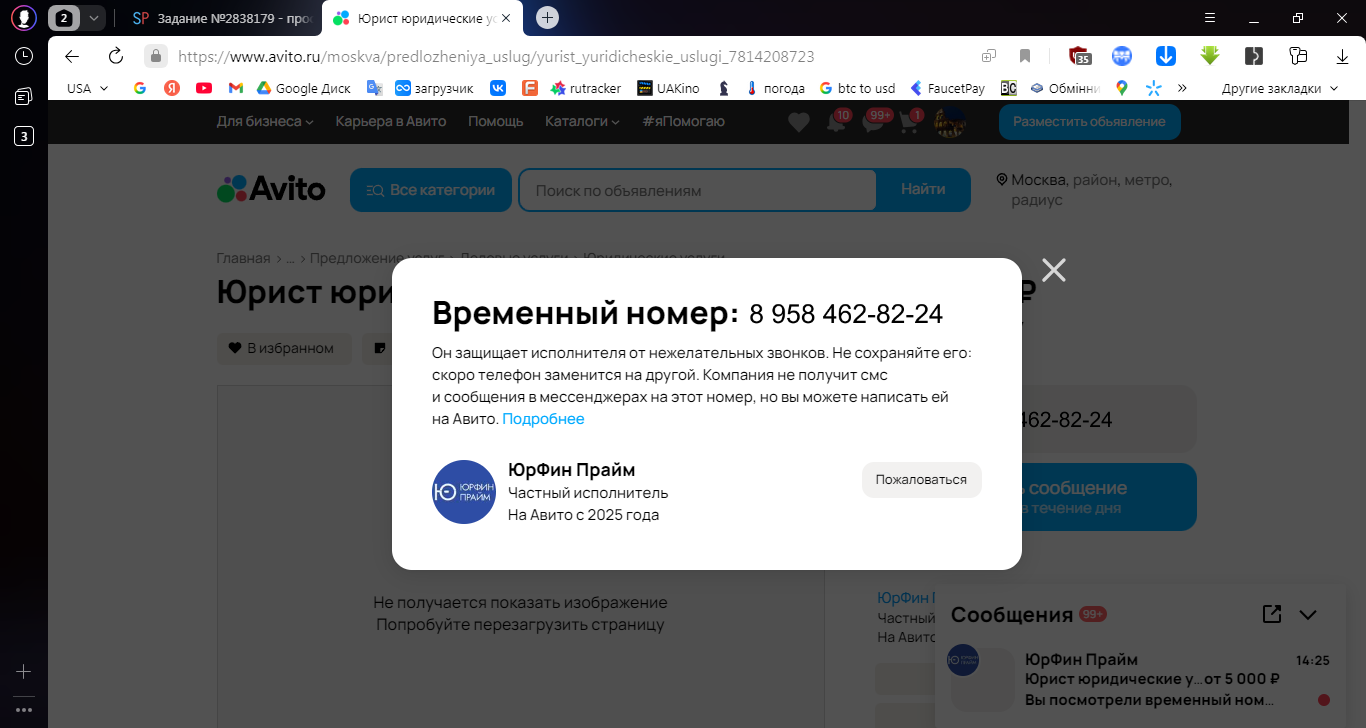This screenshot has width=1366, height=728.
Task: Click the address bar URL
Action: pos(496,57)
